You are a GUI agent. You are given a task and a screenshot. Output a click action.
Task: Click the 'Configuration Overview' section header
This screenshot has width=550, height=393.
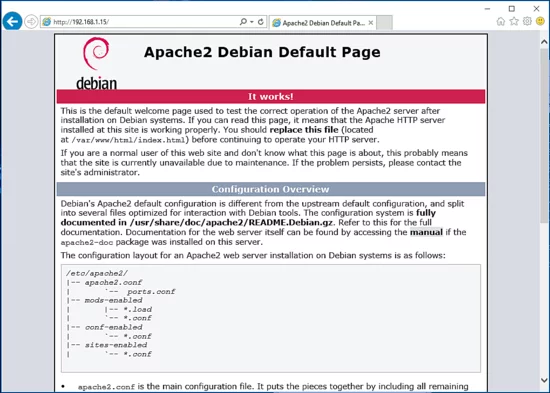(270, 189)
